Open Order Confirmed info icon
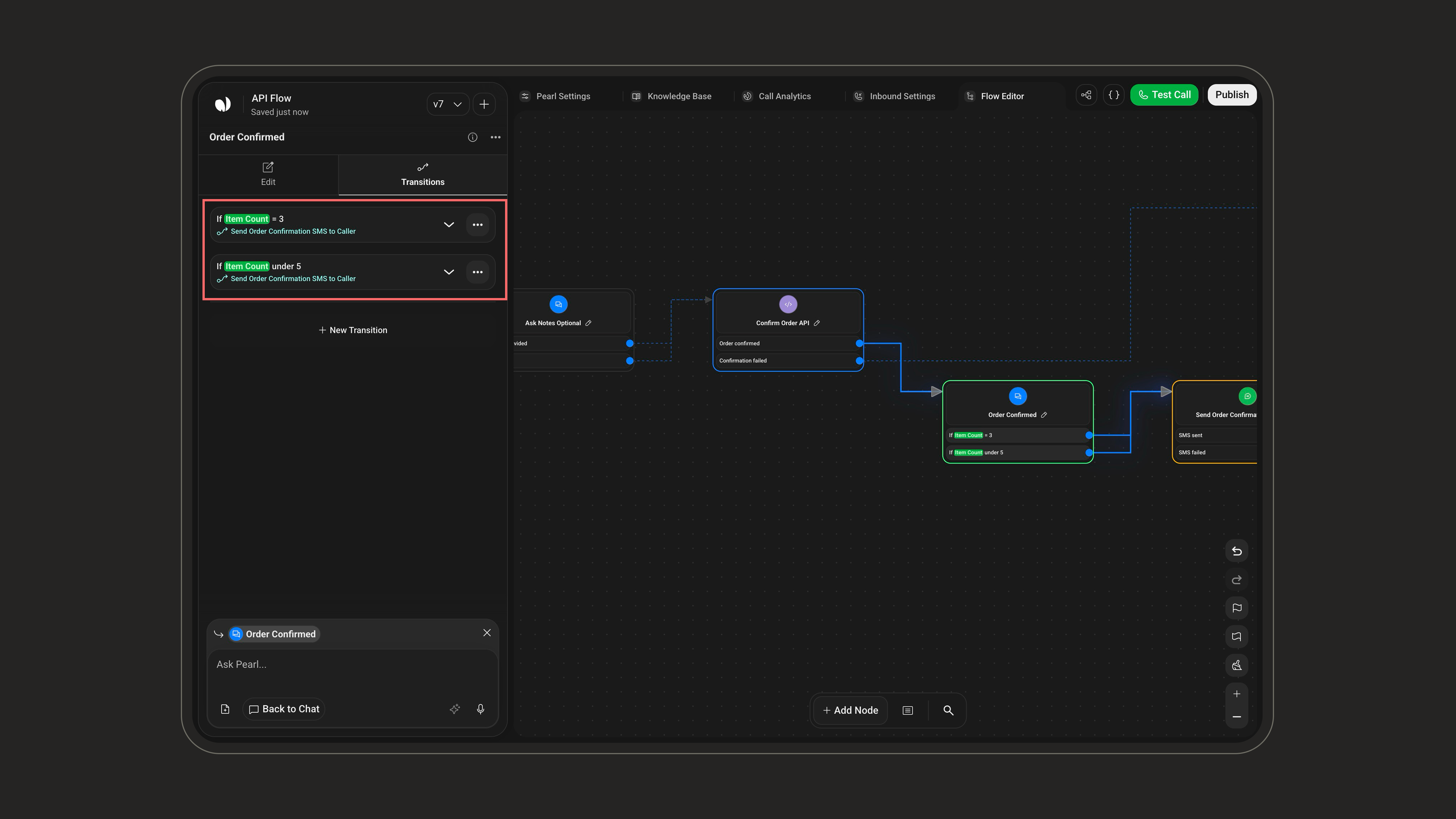The width and height of the screenshot is (1456, 819). 473,137
